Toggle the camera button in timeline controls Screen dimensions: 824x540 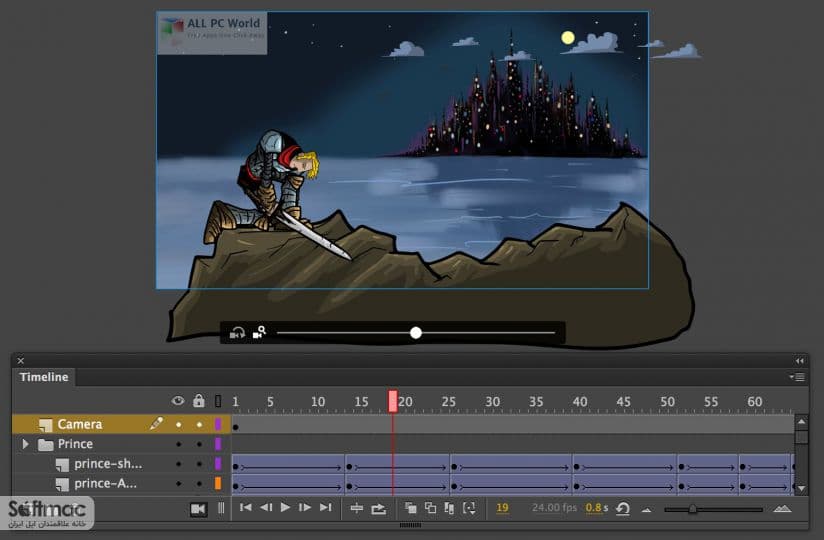(x=198, y=508)
